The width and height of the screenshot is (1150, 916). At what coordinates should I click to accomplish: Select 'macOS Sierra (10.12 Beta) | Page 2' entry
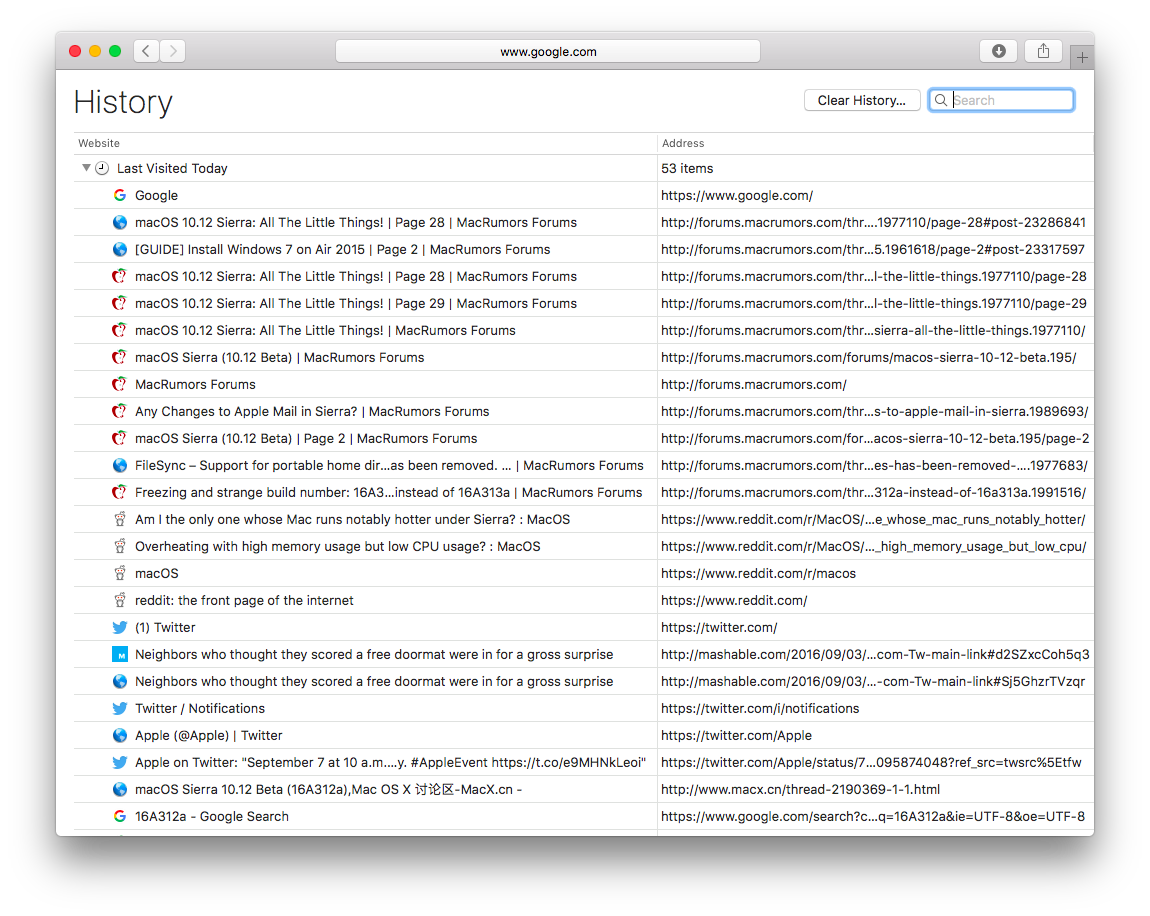[583, 439]
